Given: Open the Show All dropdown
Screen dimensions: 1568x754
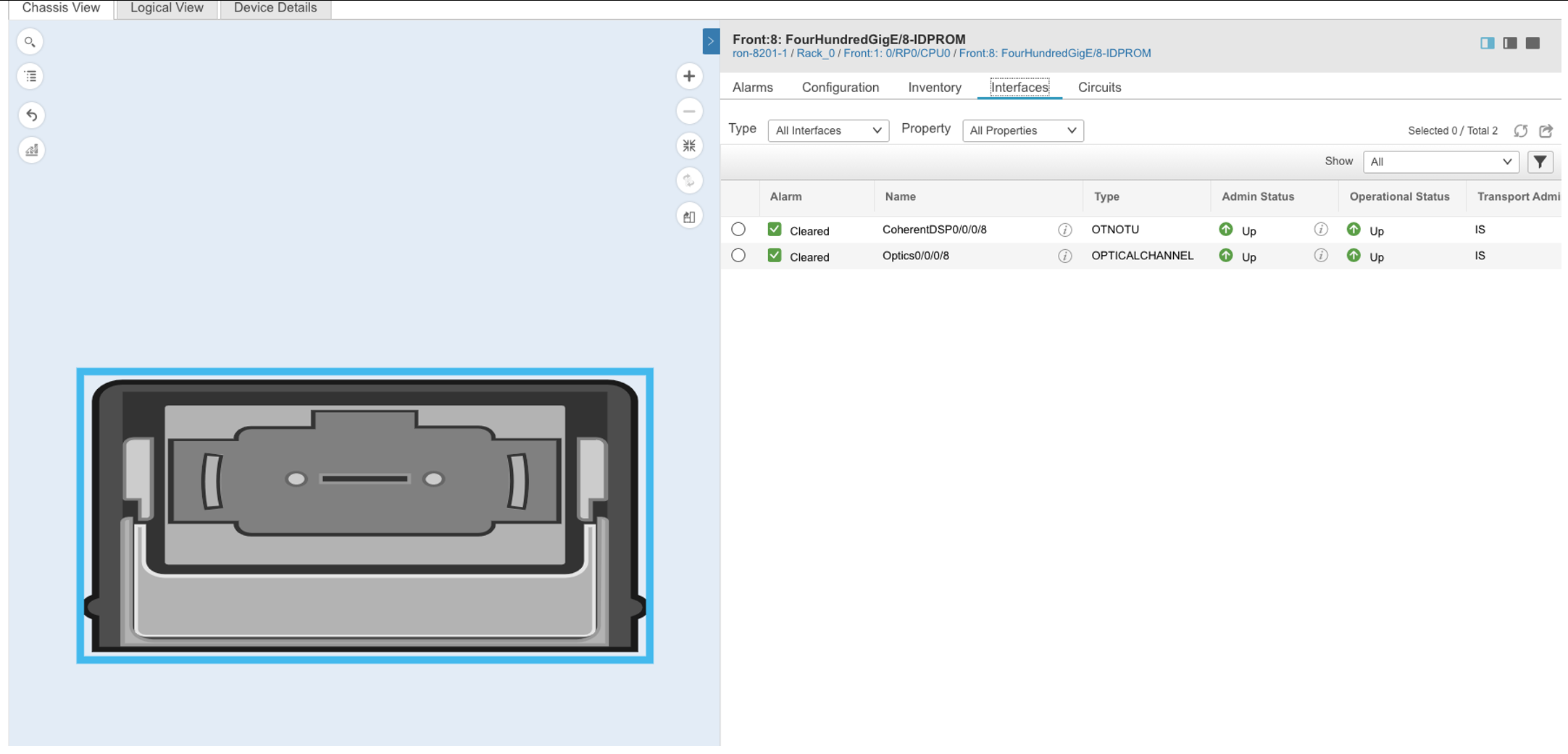Looking at the screenshot, I should tap(1440, 162).
